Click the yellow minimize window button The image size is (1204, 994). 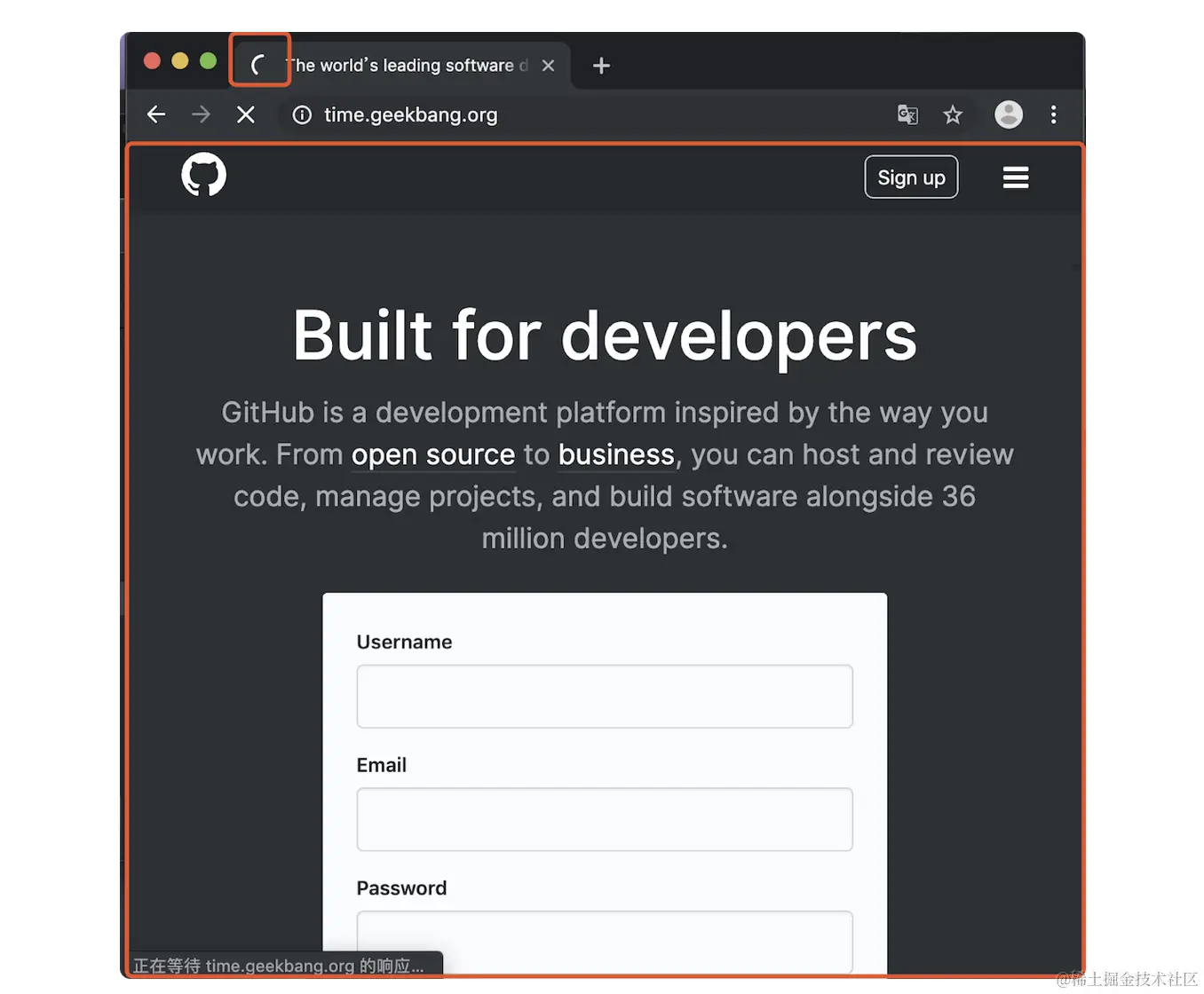(x=180, y=60)
